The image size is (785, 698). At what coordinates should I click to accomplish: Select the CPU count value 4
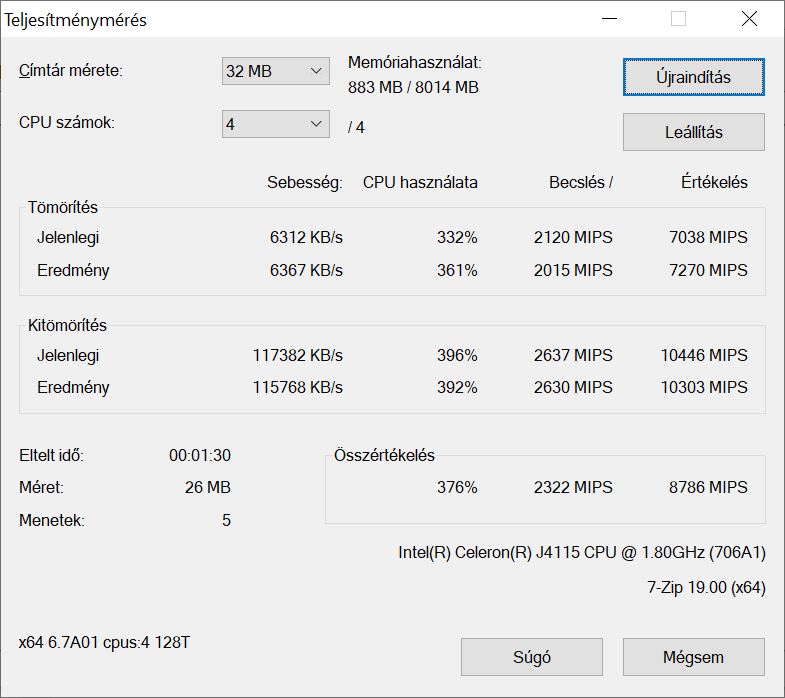230,124
